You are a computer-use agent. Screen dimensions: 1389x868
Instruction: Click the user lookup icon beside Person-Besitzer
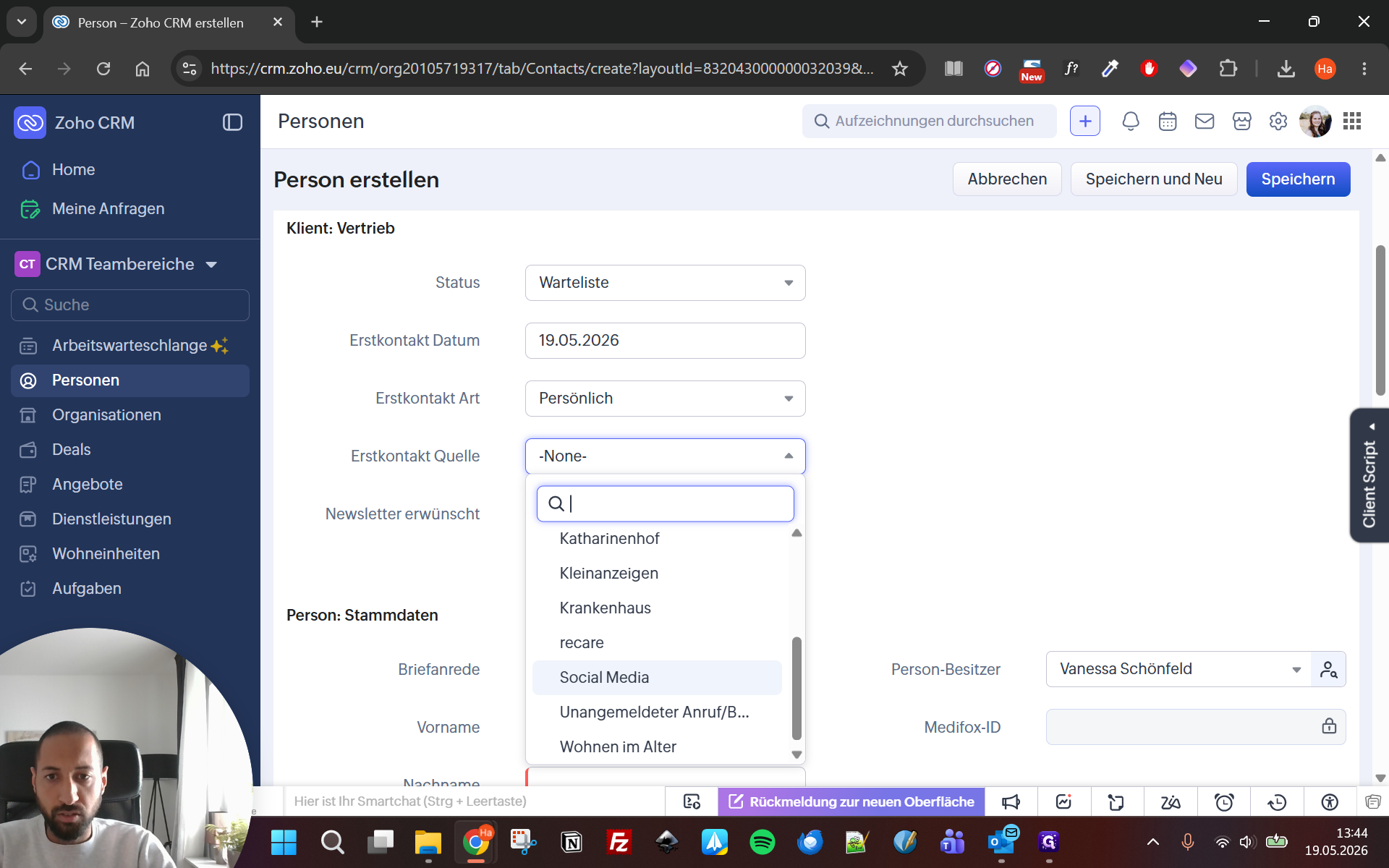[1328, 669]
